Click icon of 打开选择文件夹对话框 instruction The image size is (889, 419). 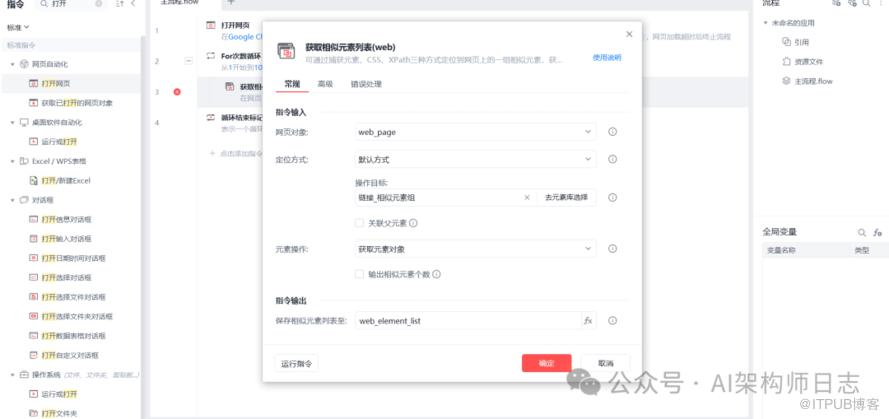pyautogui.click(x=33, y=316)
